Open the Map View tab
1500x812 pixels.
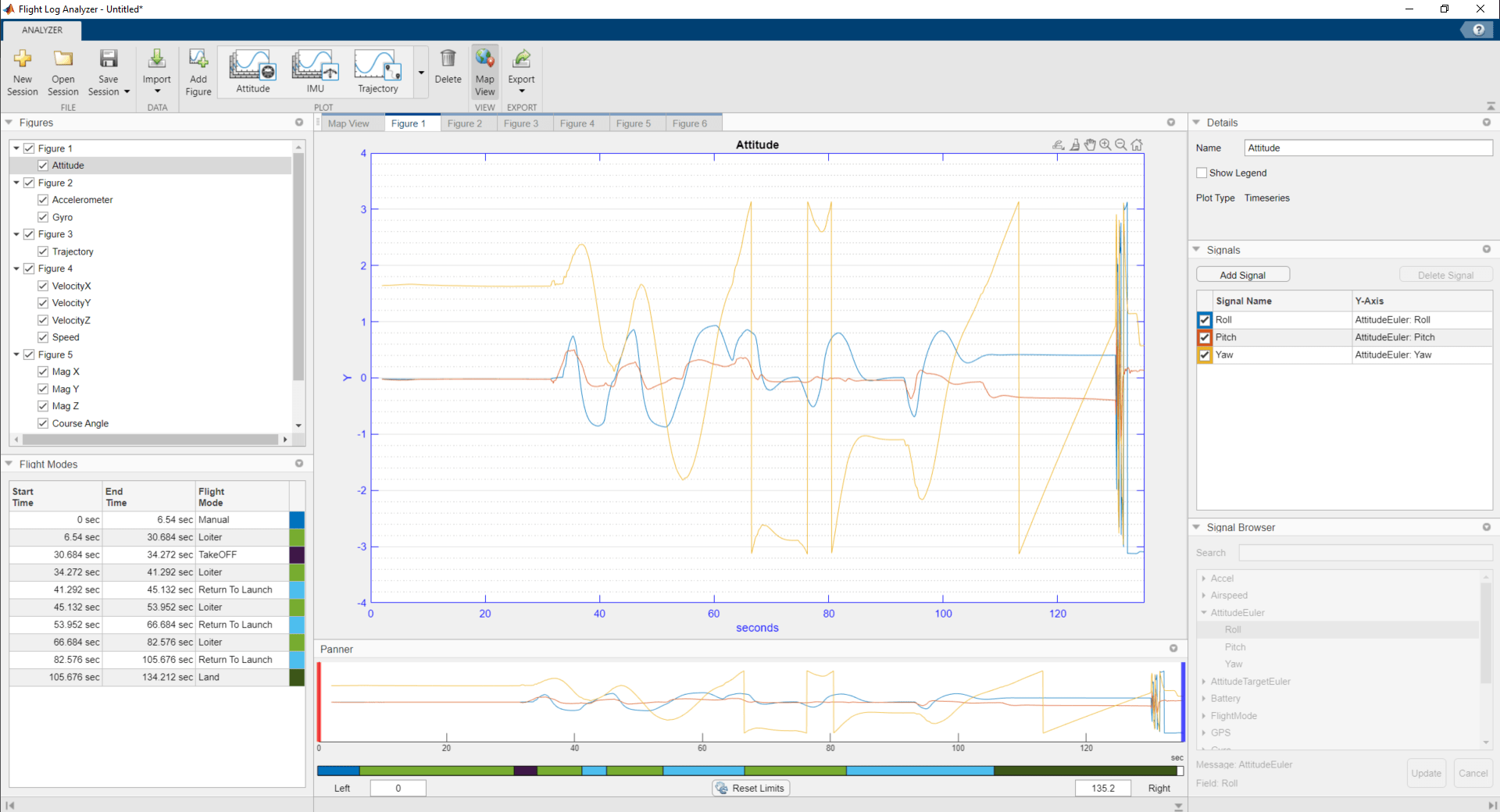click(349, 123)
